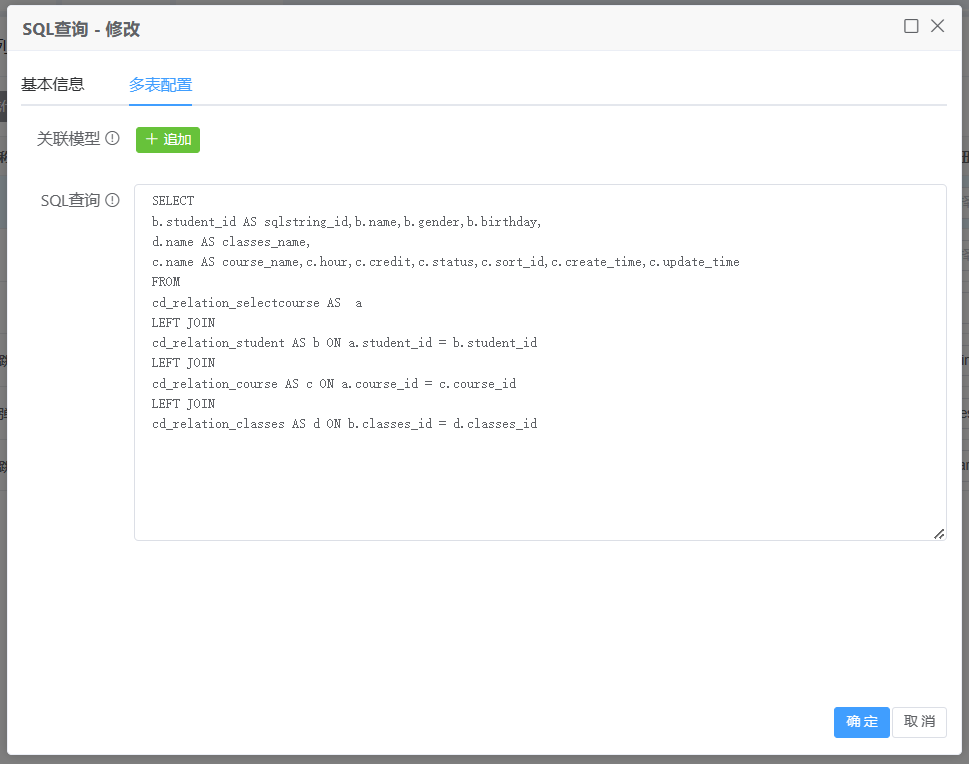The height and width of the screenshot is (764, 969).
Task: Click the info icon beside 关联模型
Action: click(113, 139)
